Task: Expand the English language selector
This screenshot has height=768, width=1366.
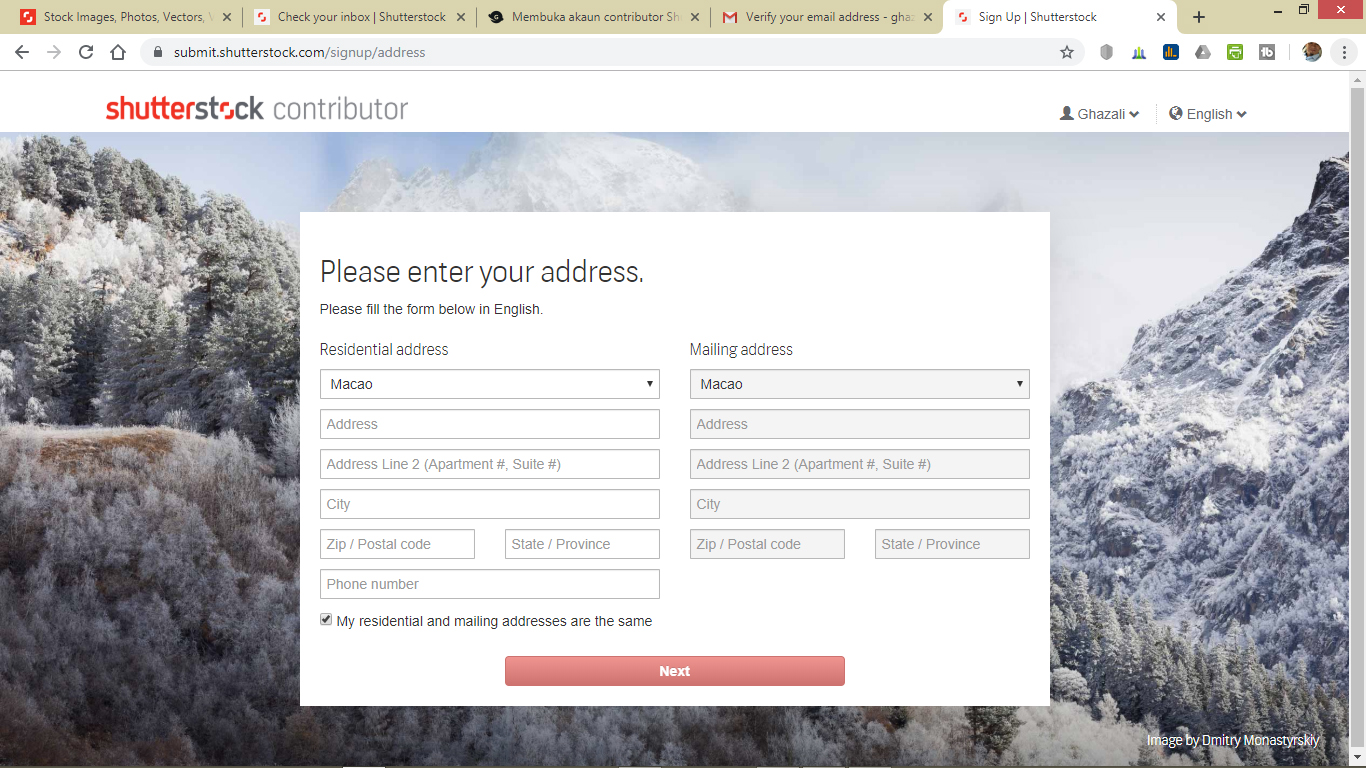Action: (x=1208, y=114)
